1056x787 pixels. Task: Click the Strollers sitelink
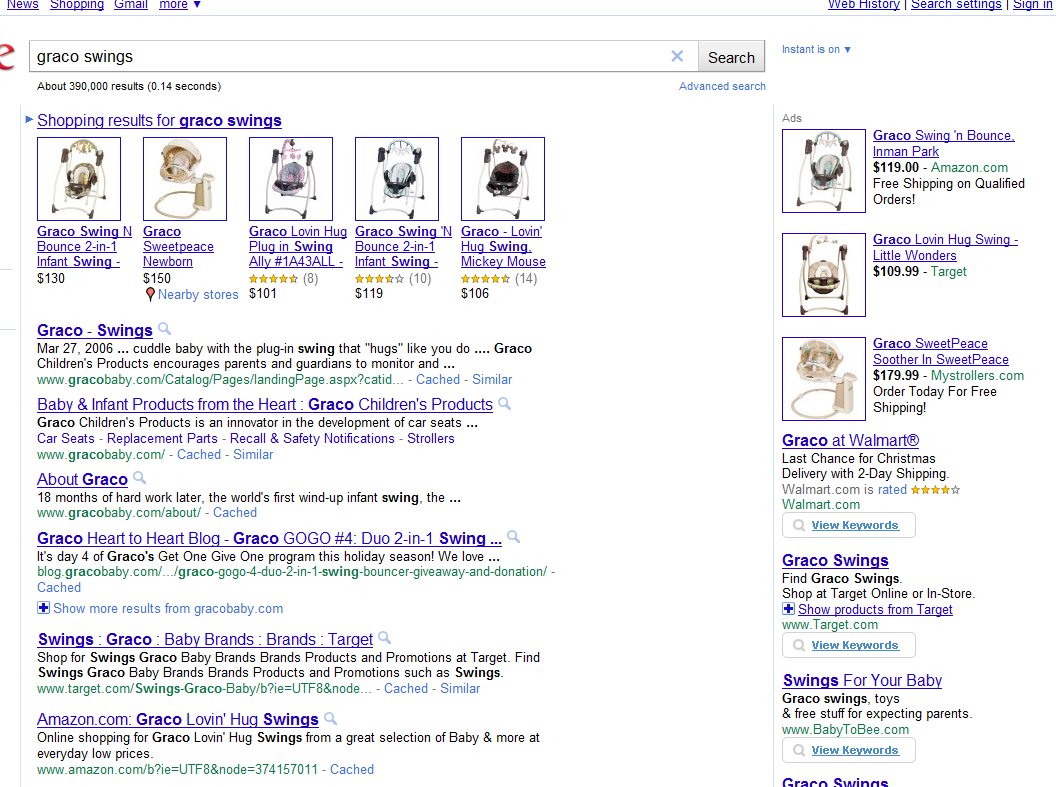tap(430, 438)
